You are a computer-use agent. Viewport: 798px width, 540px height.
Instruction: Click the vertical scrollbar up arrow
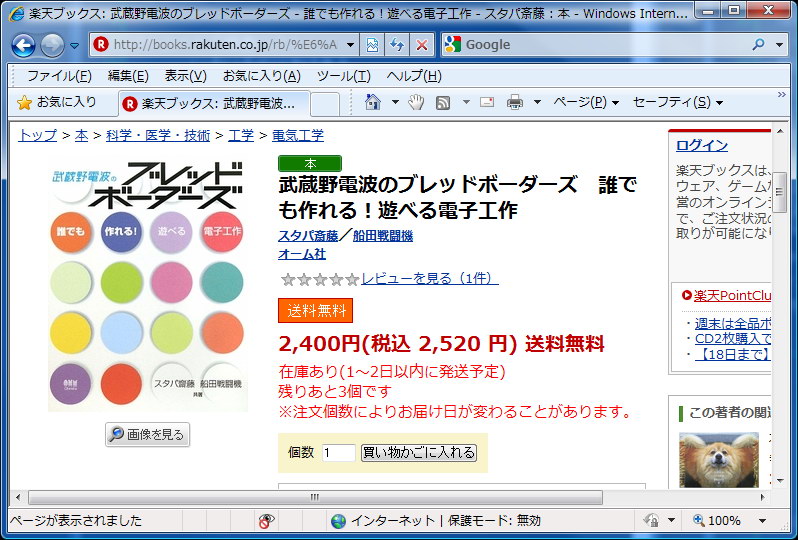point(780,131)
